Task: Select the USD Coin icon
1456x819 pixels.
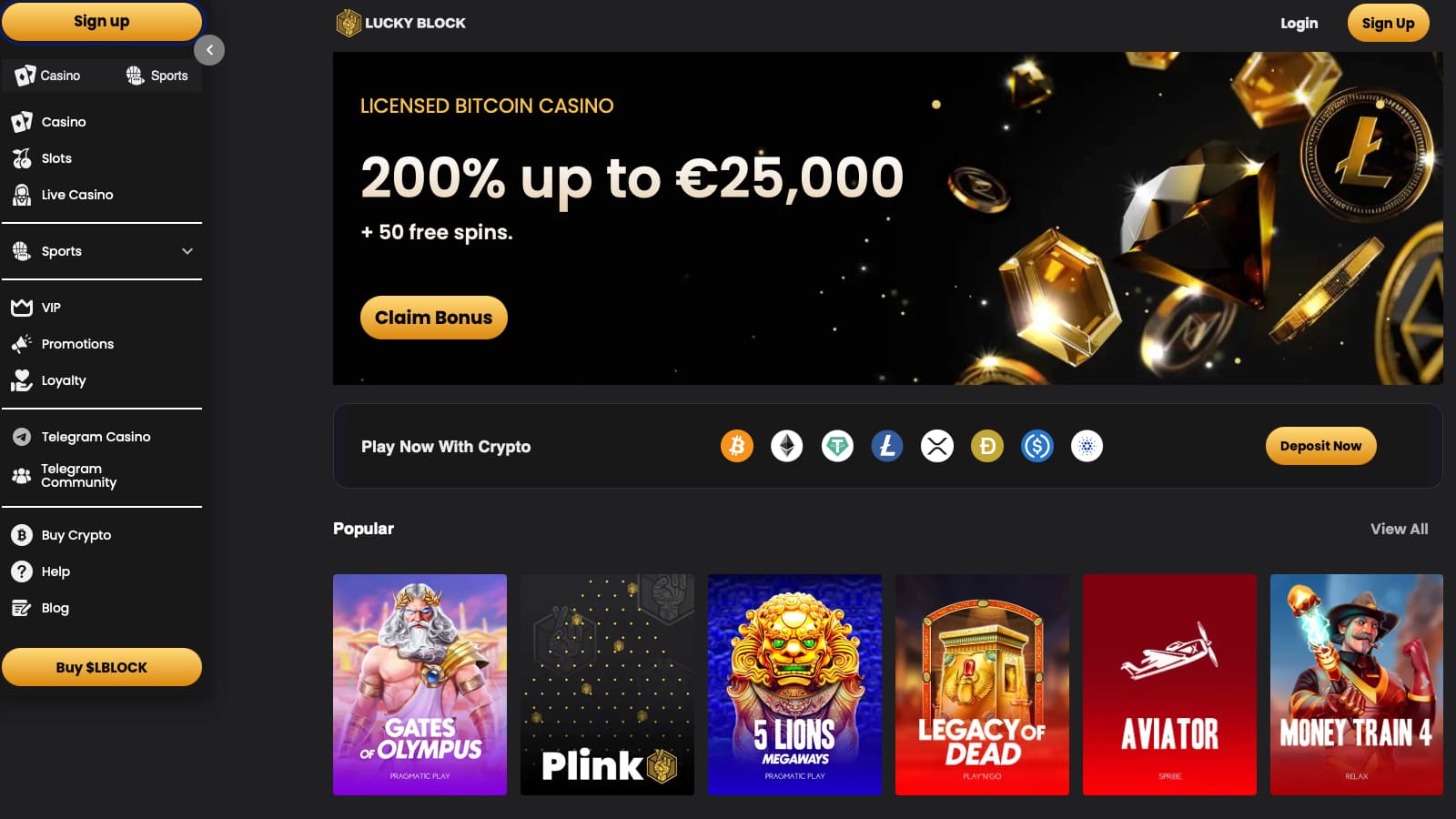Action: (x=1037, y=446)
